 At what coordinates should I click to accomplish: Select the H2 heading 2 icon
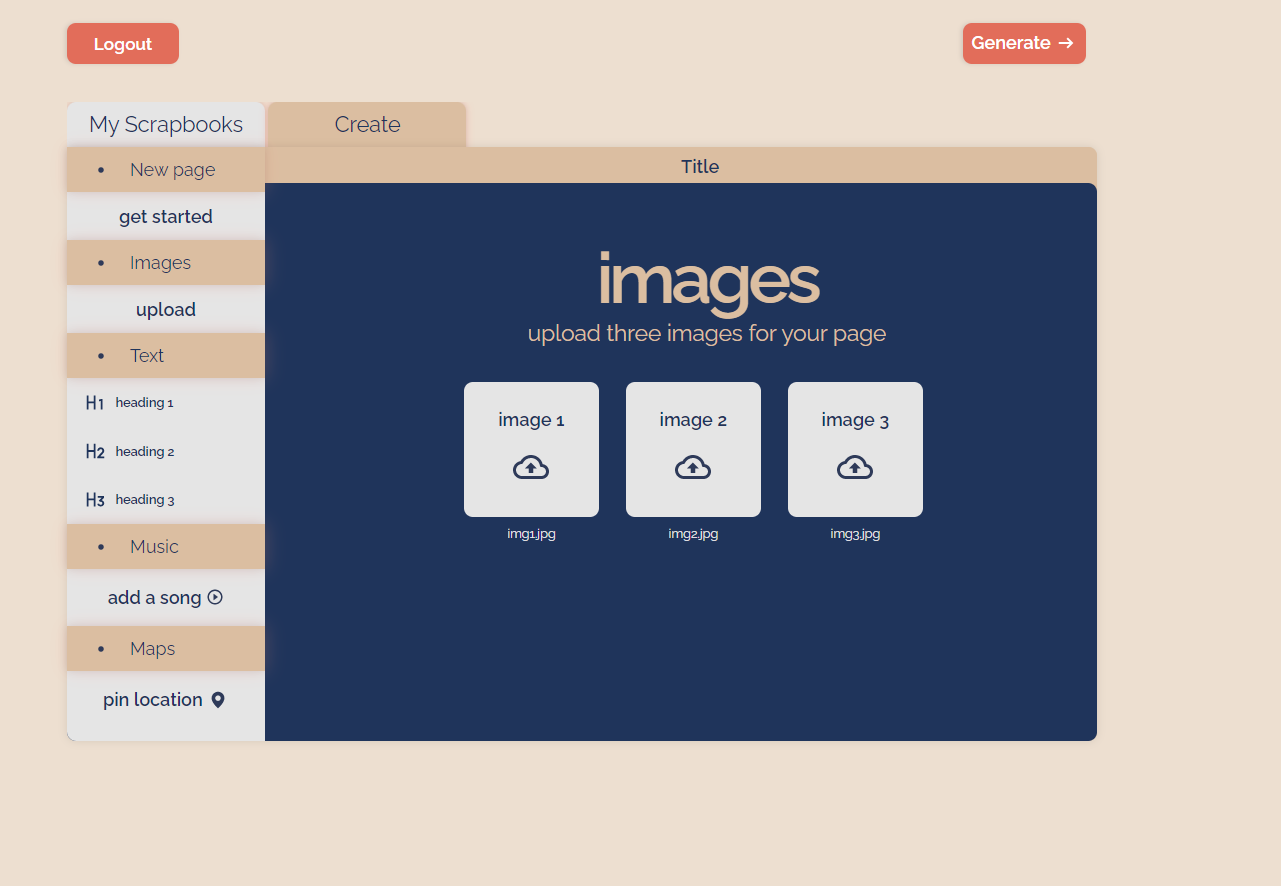[94, 451]
